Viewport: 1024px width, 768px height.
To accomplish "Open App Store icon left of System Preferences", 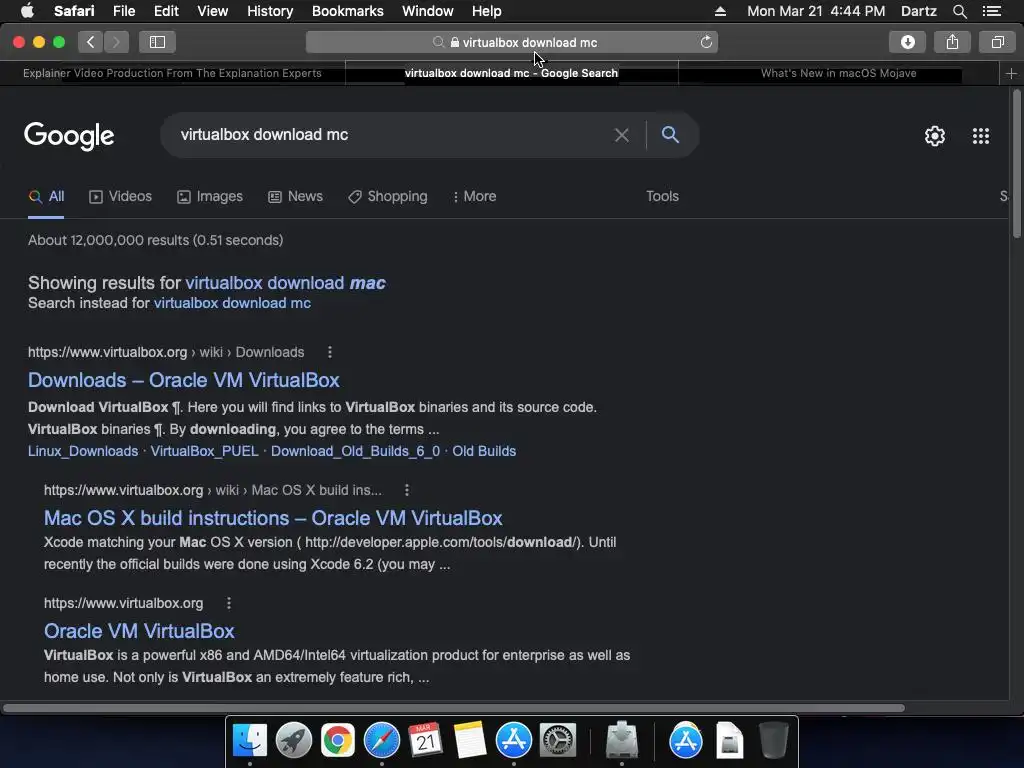I will click(514, 741).
